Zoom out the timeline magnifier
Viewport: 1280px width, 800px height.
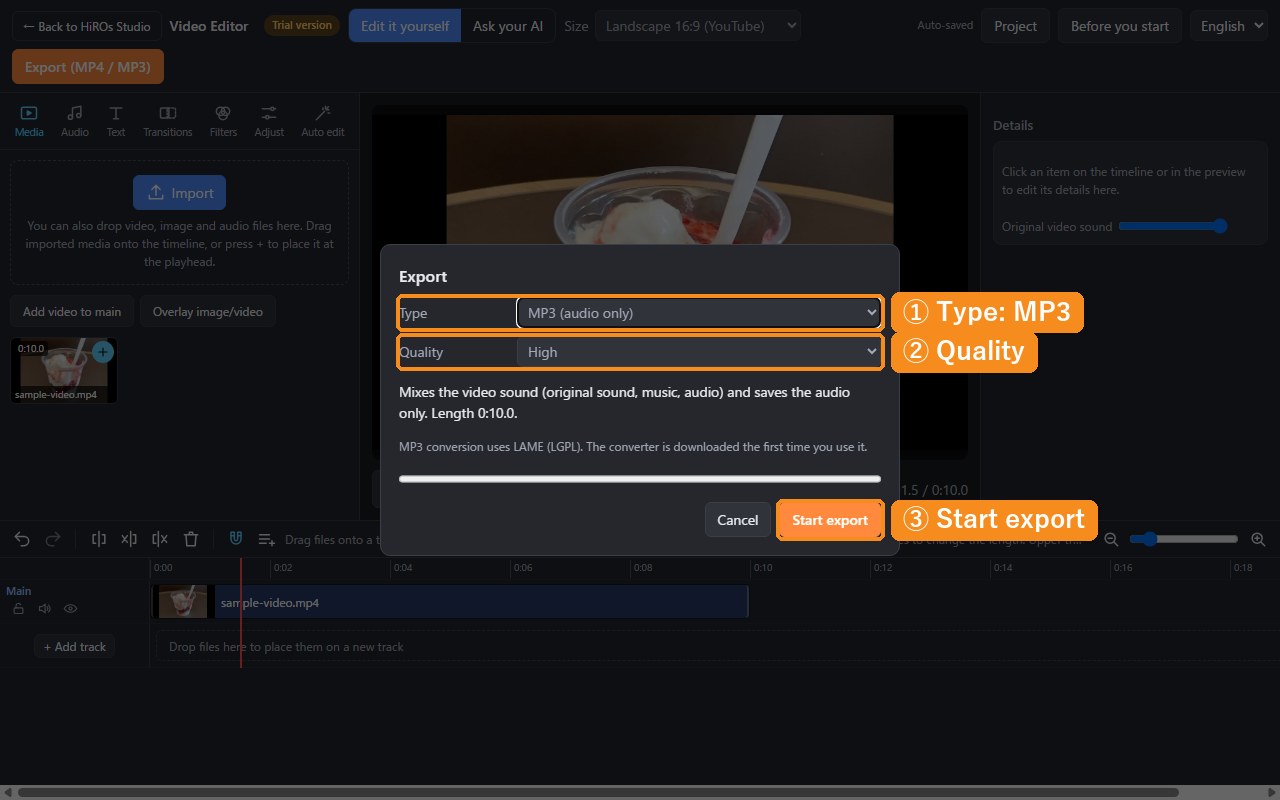click(x=1111, y=539)
